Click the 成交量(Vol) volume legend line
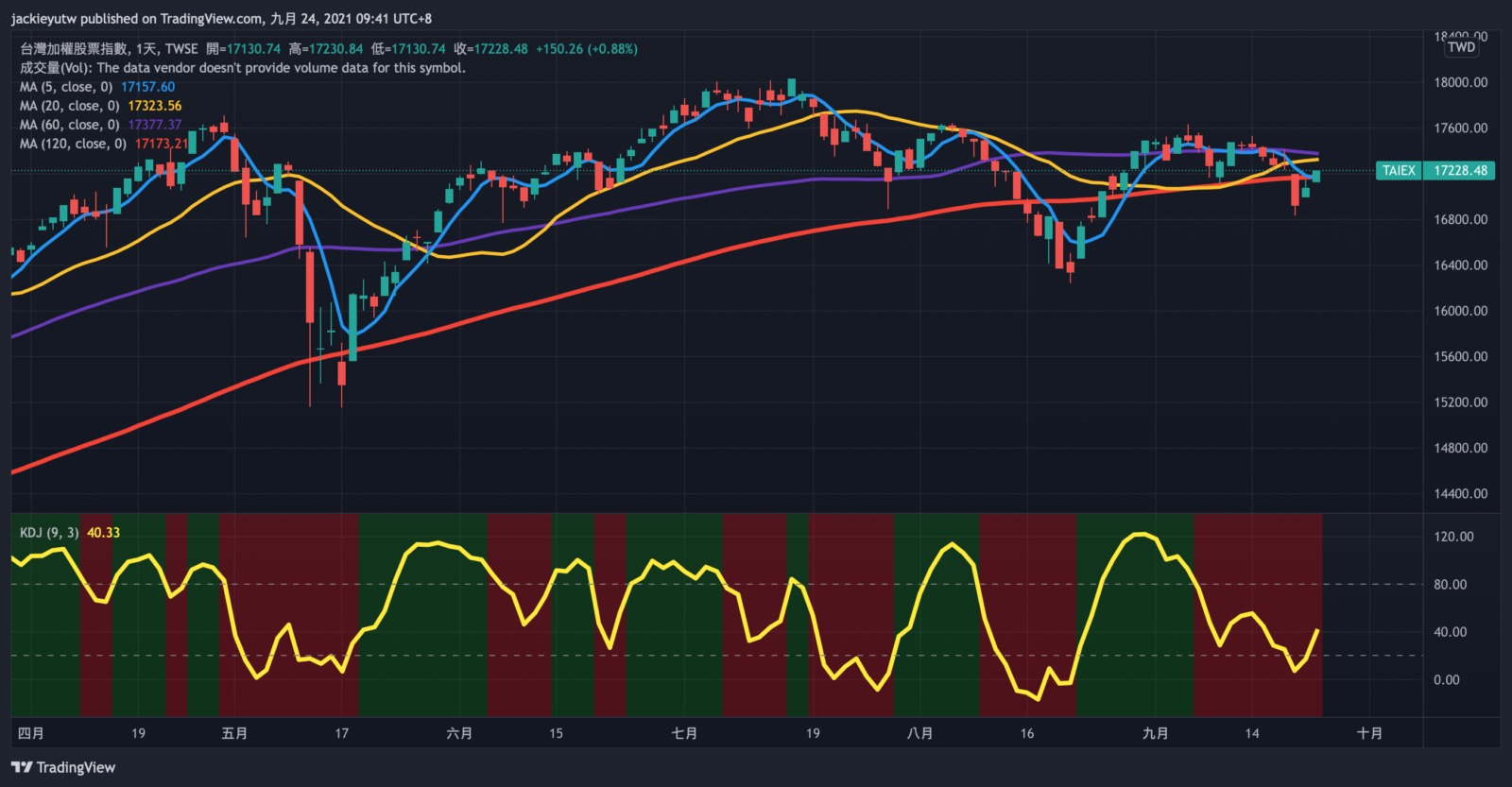Screen dimensions: 1512x787 (x=243, y=68)
